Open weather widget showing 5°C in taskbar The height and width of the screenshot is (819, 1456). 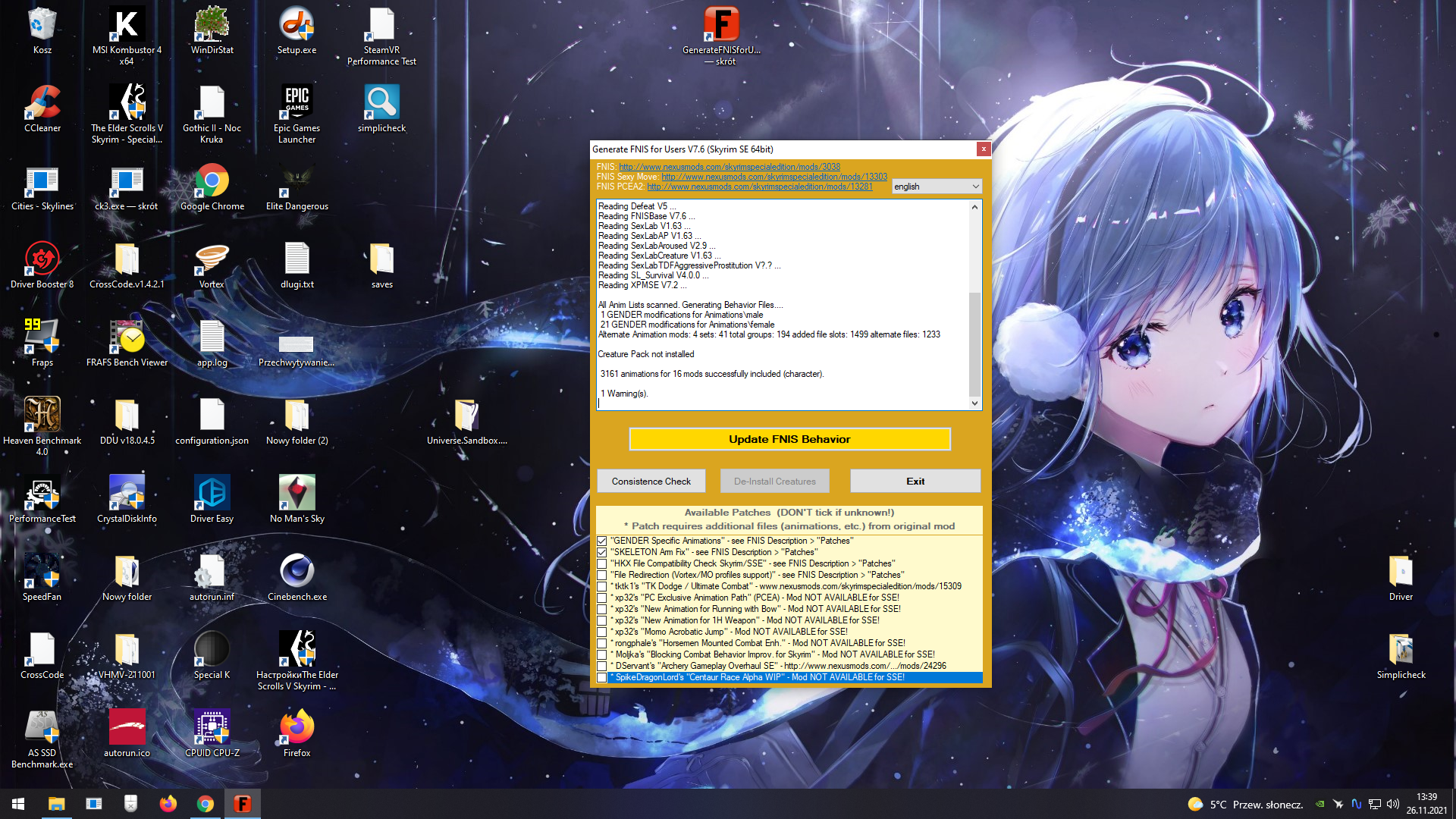pos(1244,804)
